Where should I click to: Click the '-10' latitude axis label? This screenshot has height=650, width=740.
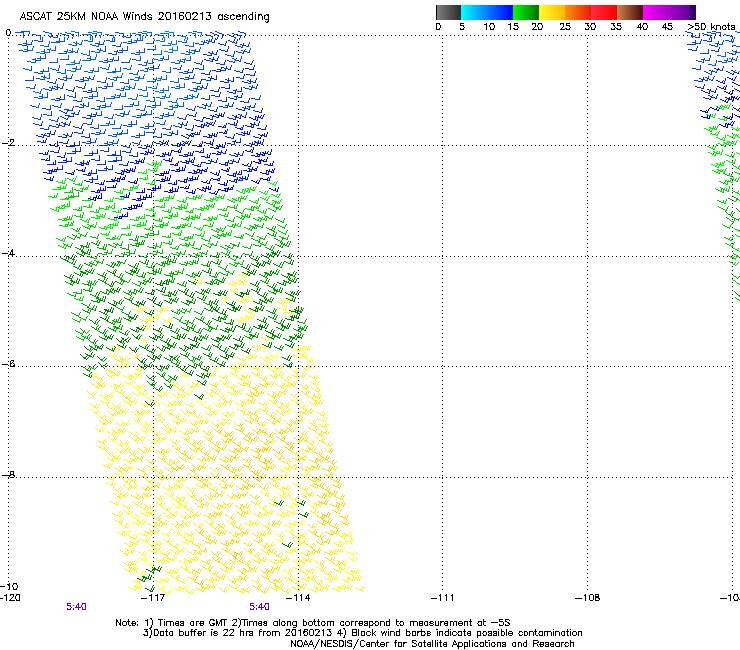click(9, 586)
